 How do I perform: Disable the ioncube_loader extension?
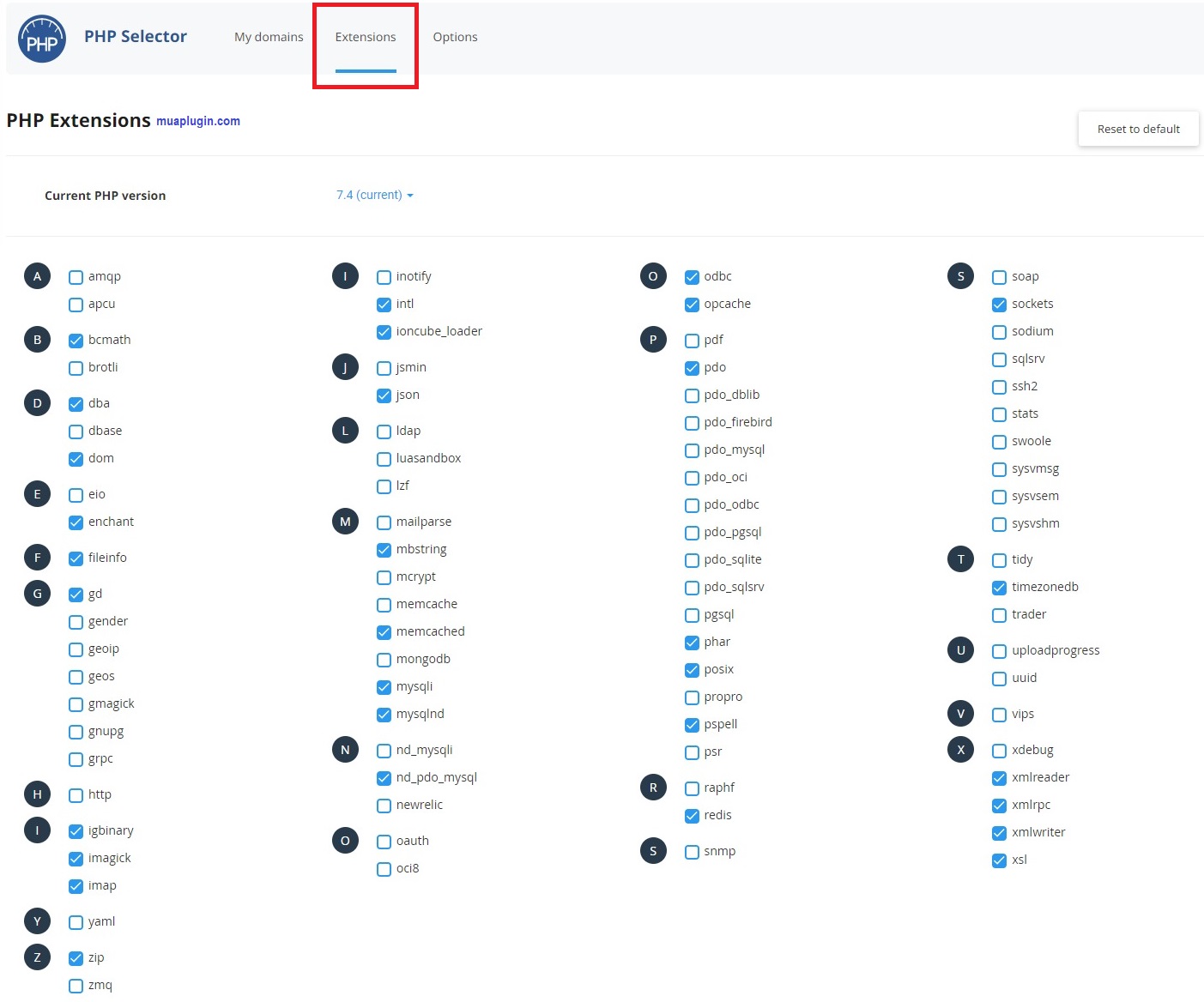pyautogui.click(x=384, y=332)
